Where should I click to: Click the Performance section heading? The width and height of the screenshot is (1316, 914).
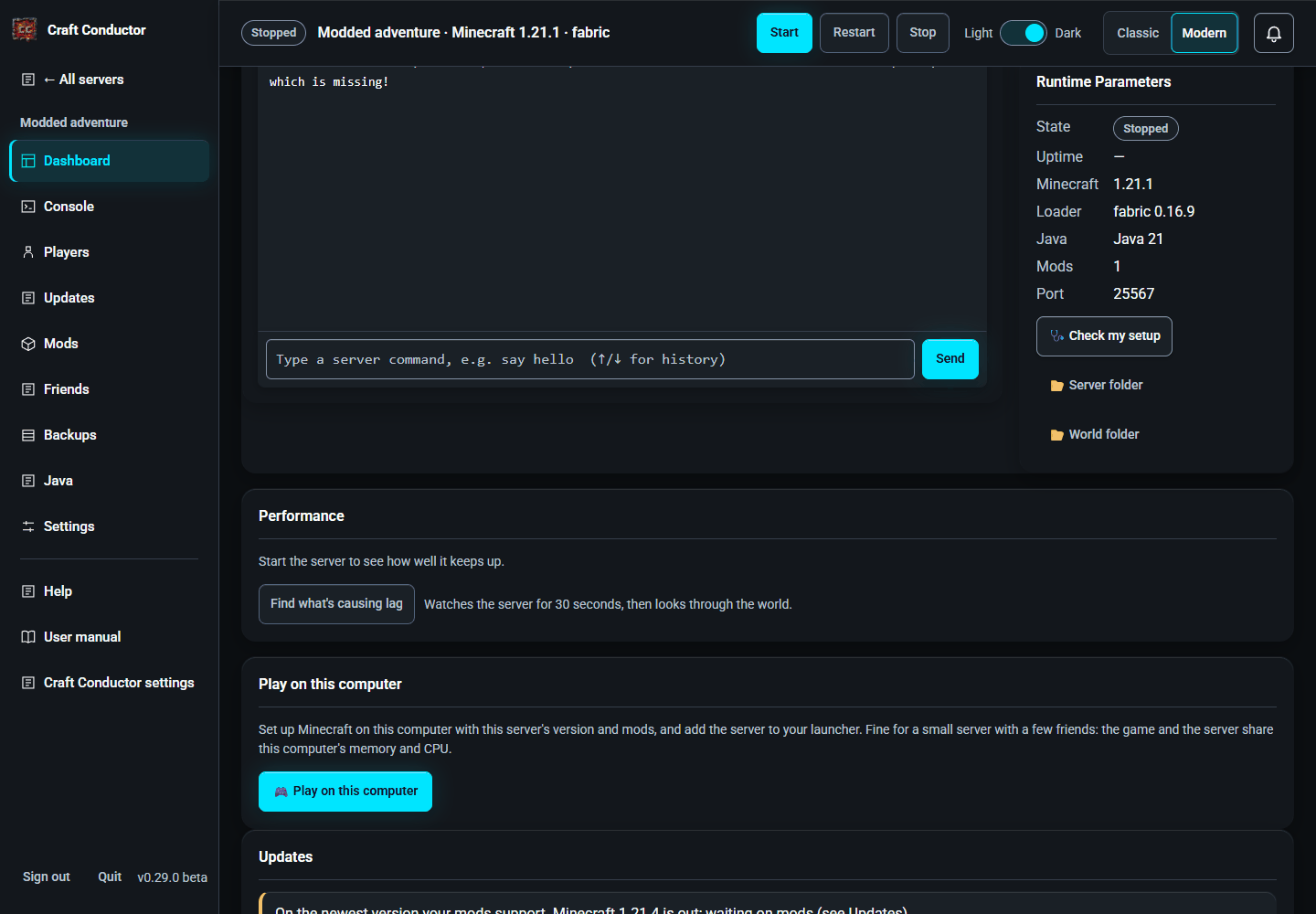tap(301, 516)
